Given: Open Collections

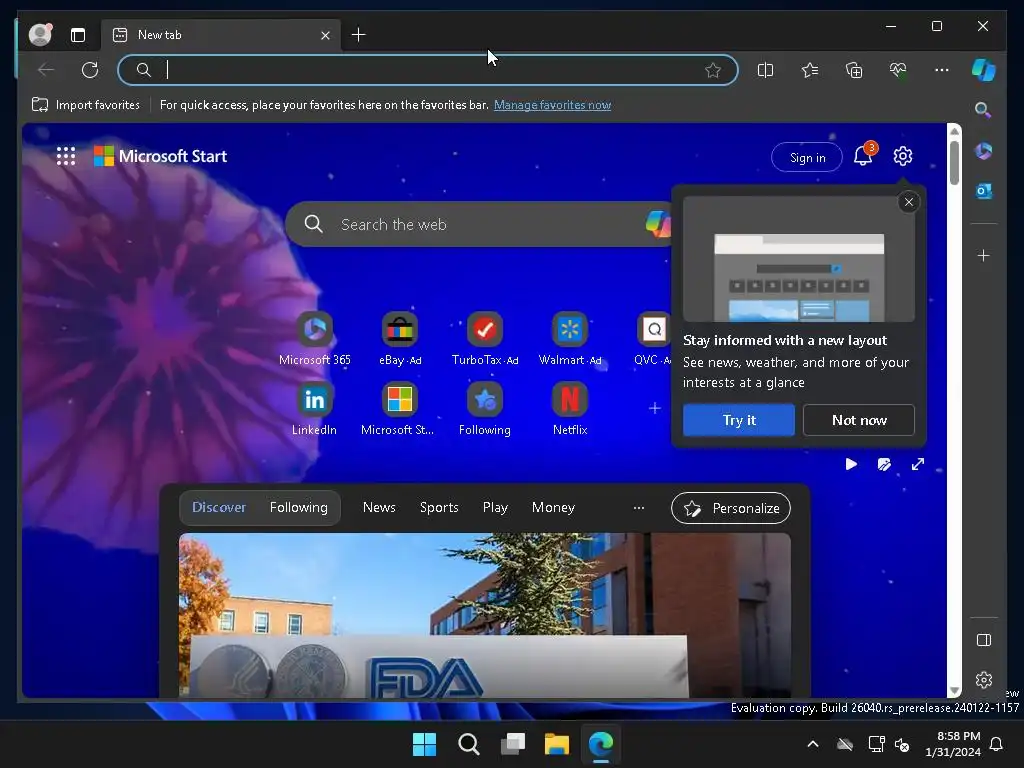Looking at the screenshot, I should [854, 70].
